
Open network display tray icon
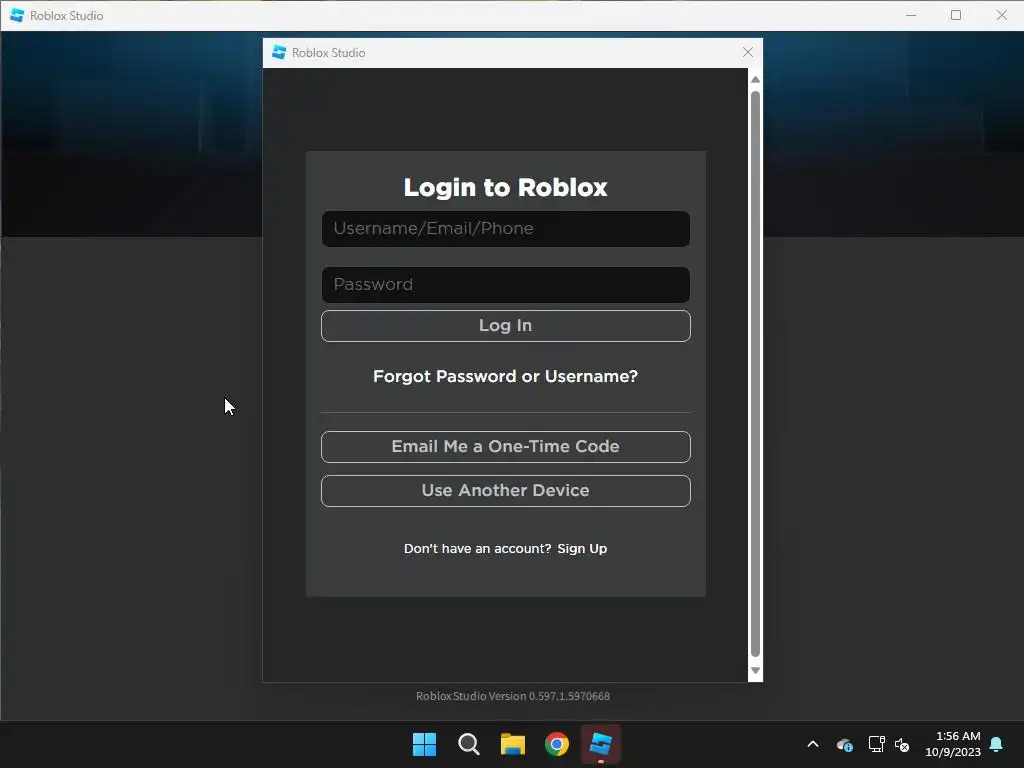(876, 744)
